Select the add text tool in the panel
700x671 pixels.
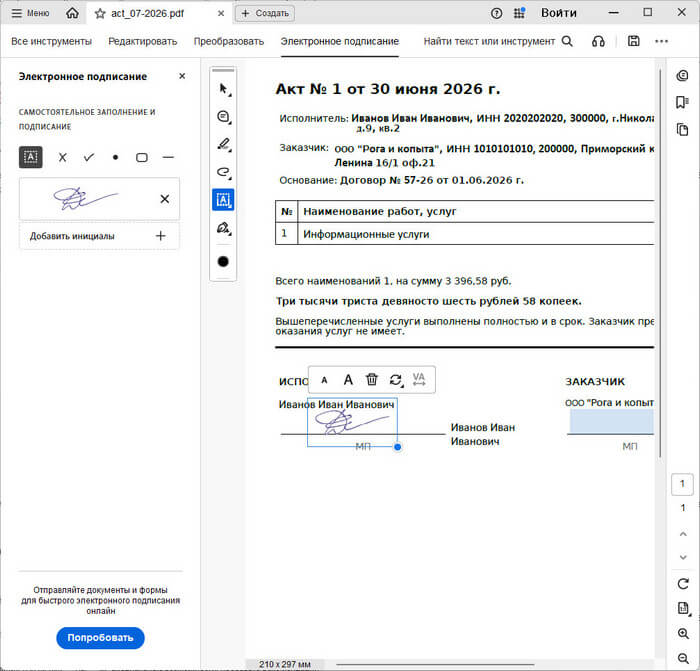[31, 157]
